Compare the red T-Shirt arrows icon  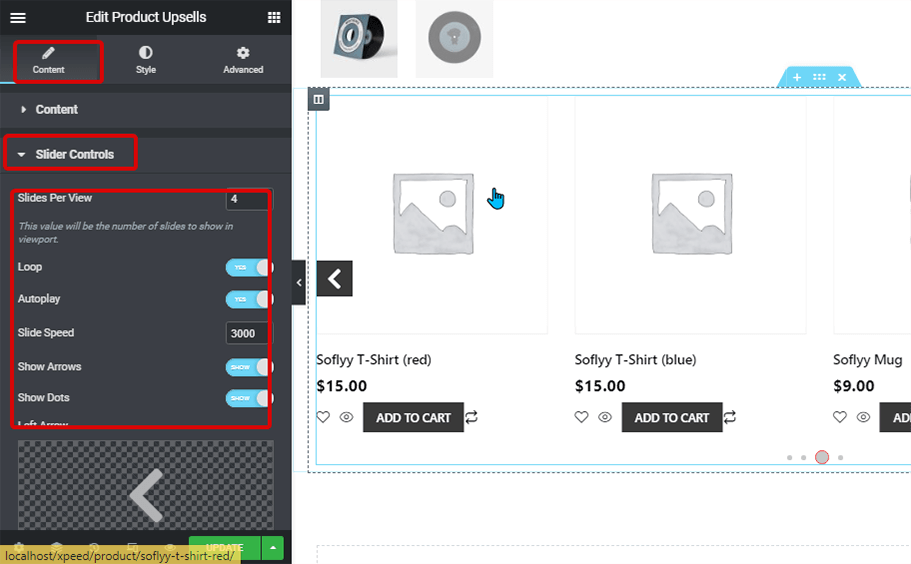(x=472, y=417)
